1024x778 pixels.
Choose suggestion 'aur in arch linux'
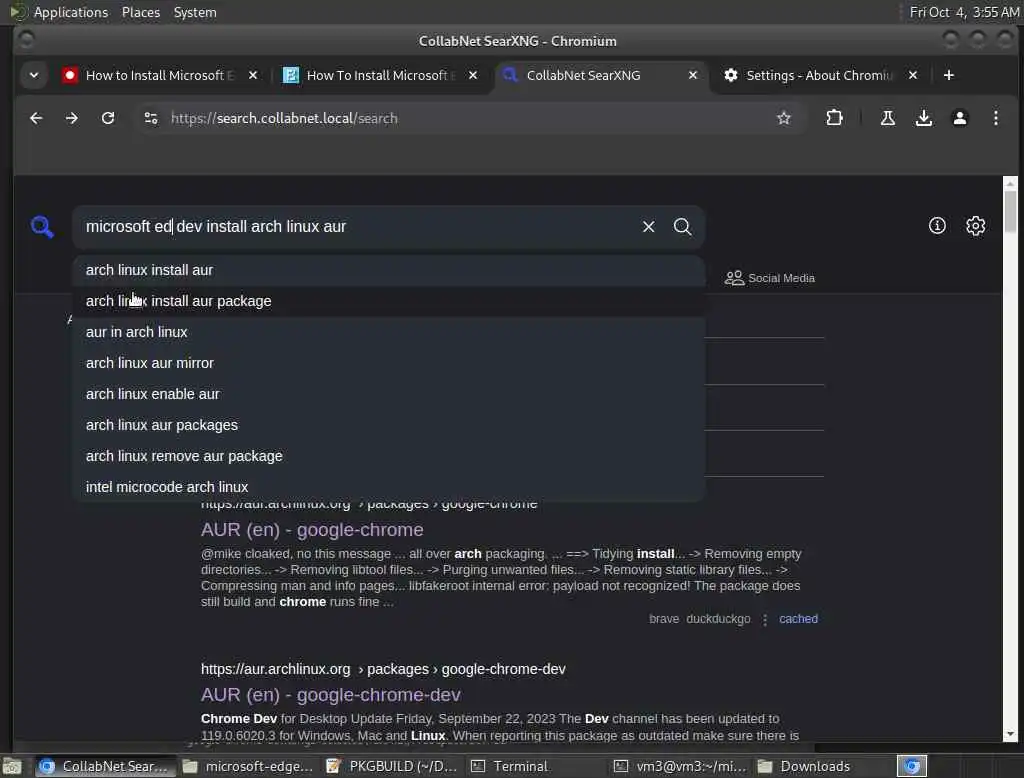coord(389,332)
